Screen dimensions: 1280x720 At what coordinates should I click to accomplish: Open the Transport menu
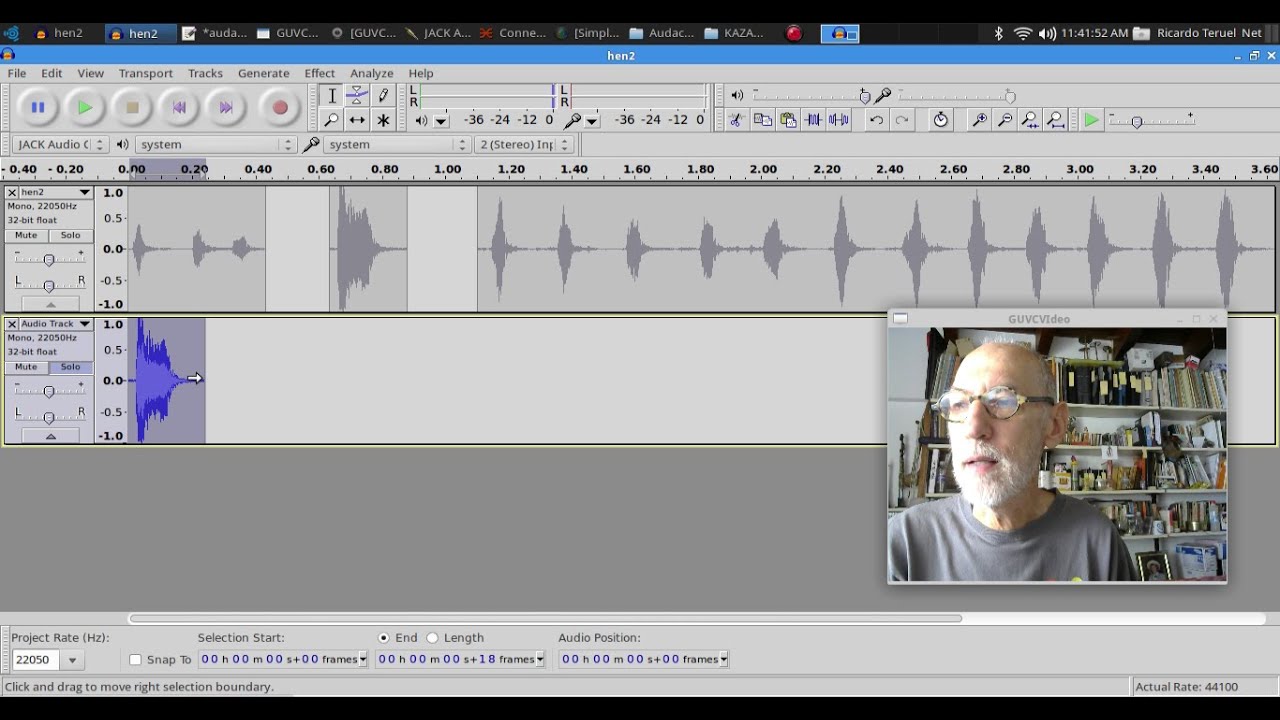pos(146,73)
